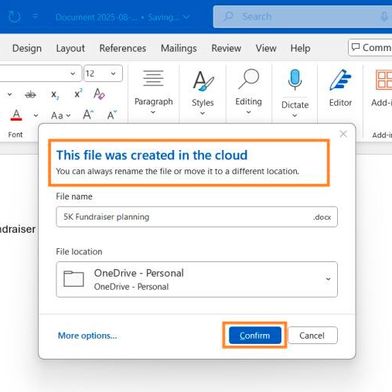Expand the document name dropdown arrow

tap(186, 17)
